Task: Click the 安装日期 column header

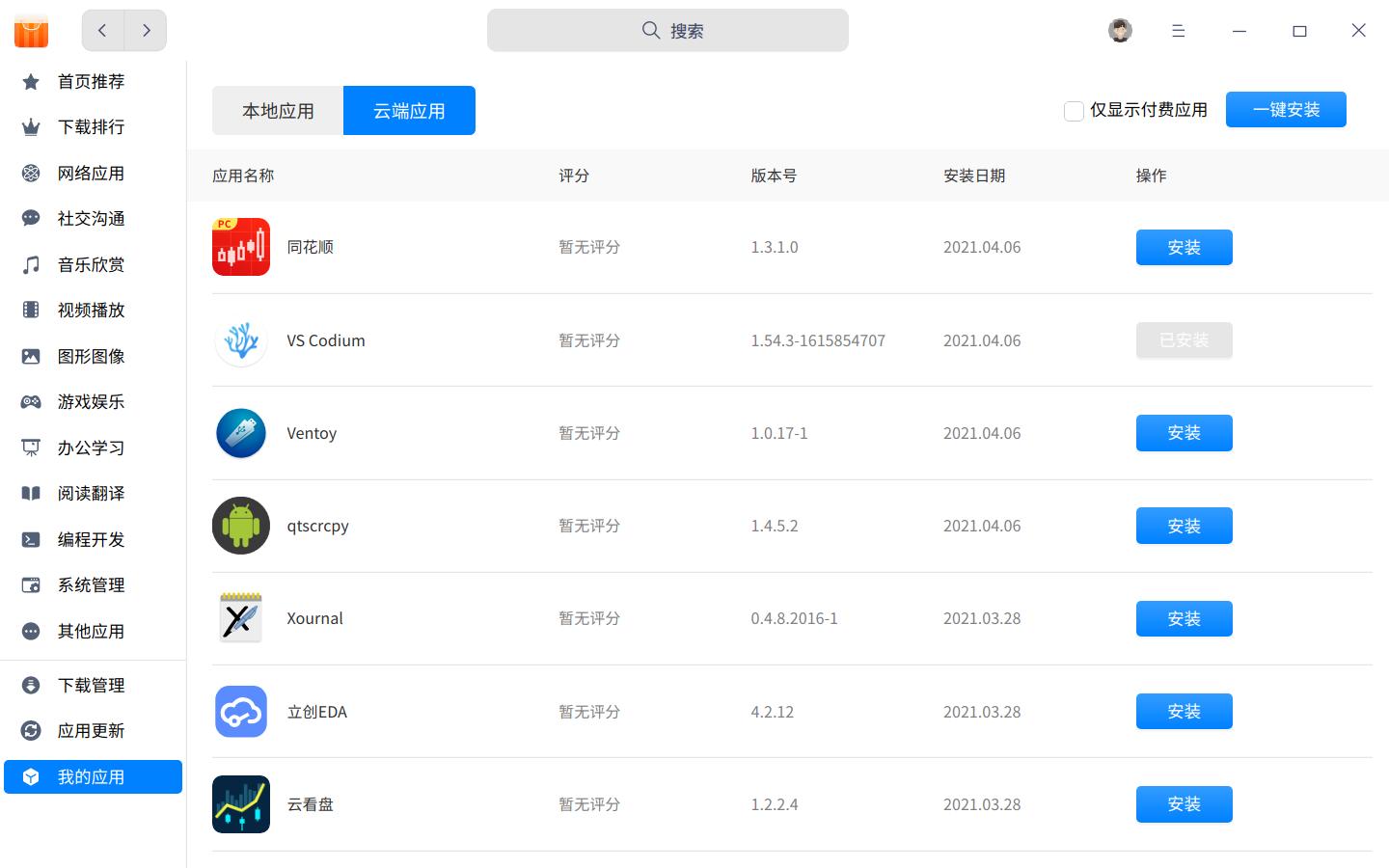Action: (974, 176)
